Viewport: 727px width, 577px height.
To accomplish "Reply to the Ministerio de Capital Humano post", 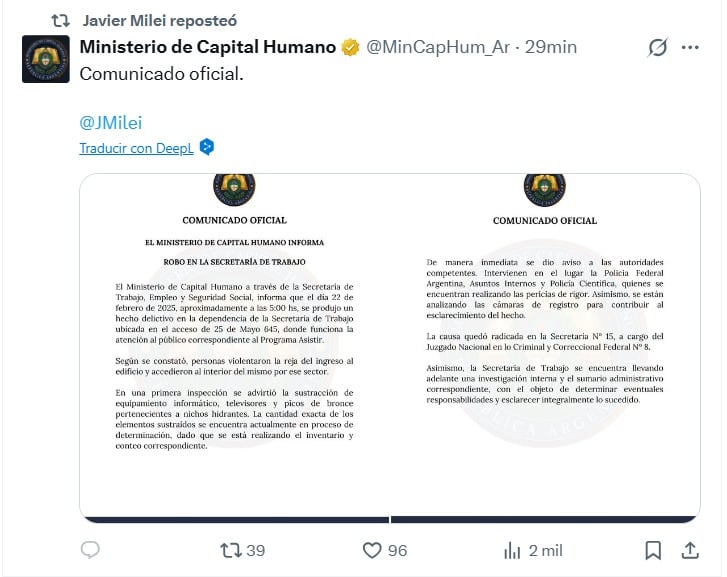I will click(x=90, y=550).
